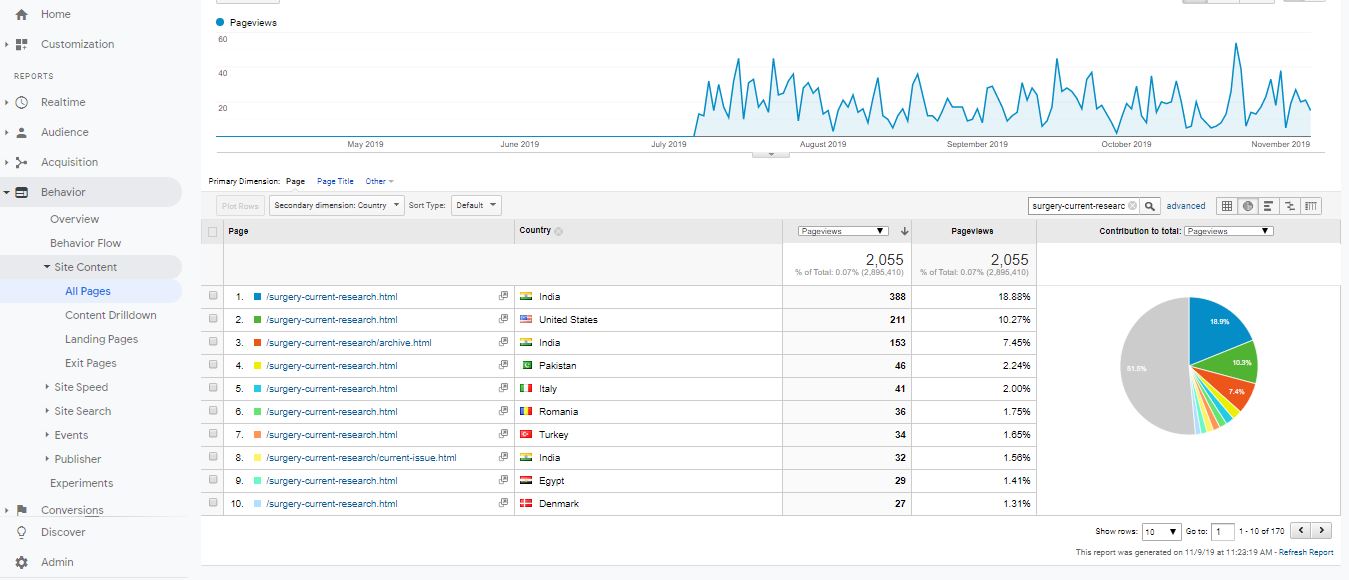Clear the search filter text
1349x580 pixels.
pyautogui.click(x=1132, y=206)
